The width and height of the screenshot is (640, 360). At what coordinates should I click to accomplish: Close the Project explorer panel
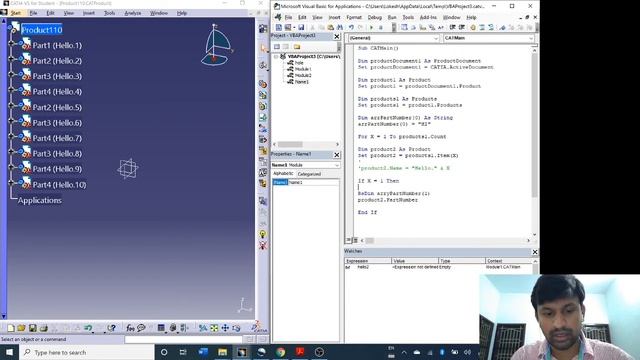tap(337, 37)
